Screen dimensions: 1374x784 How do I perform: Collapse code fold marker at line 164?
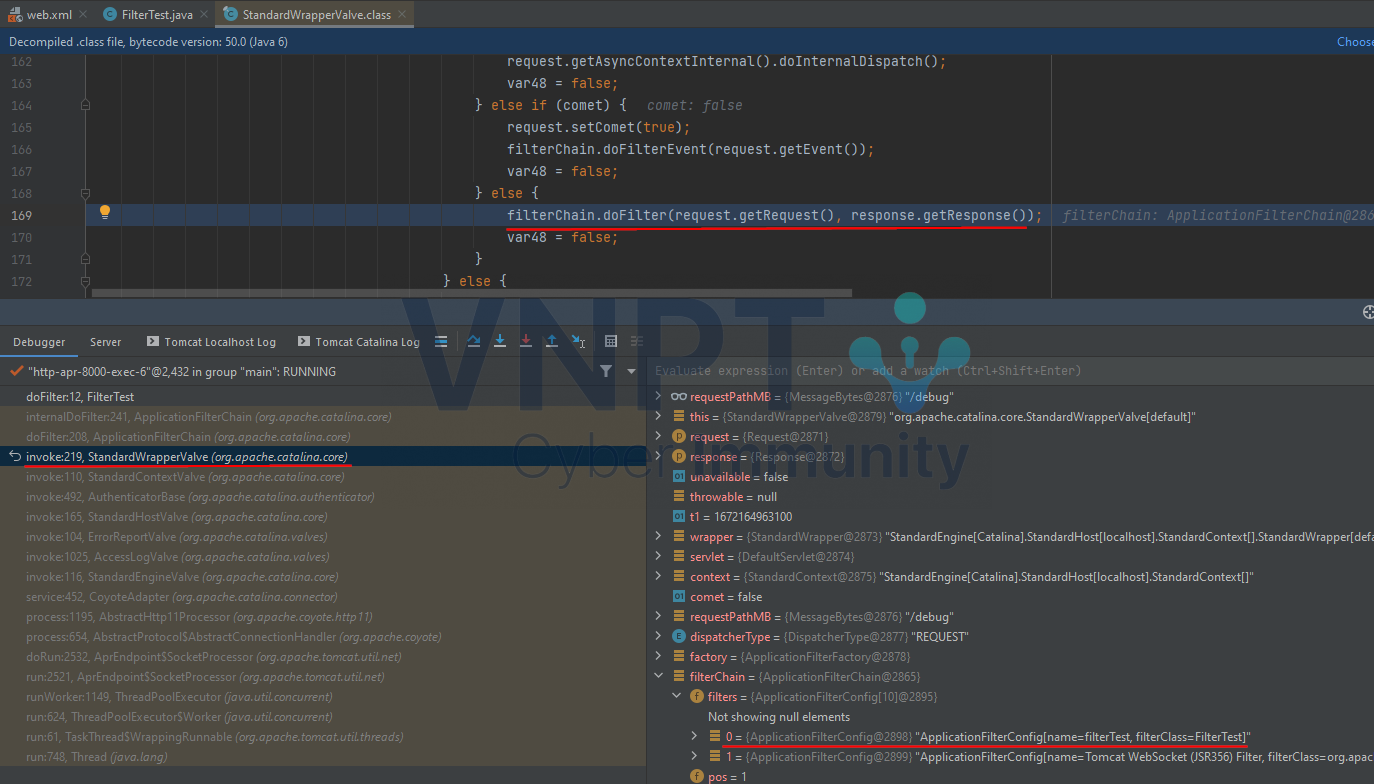tap(85, 105)
